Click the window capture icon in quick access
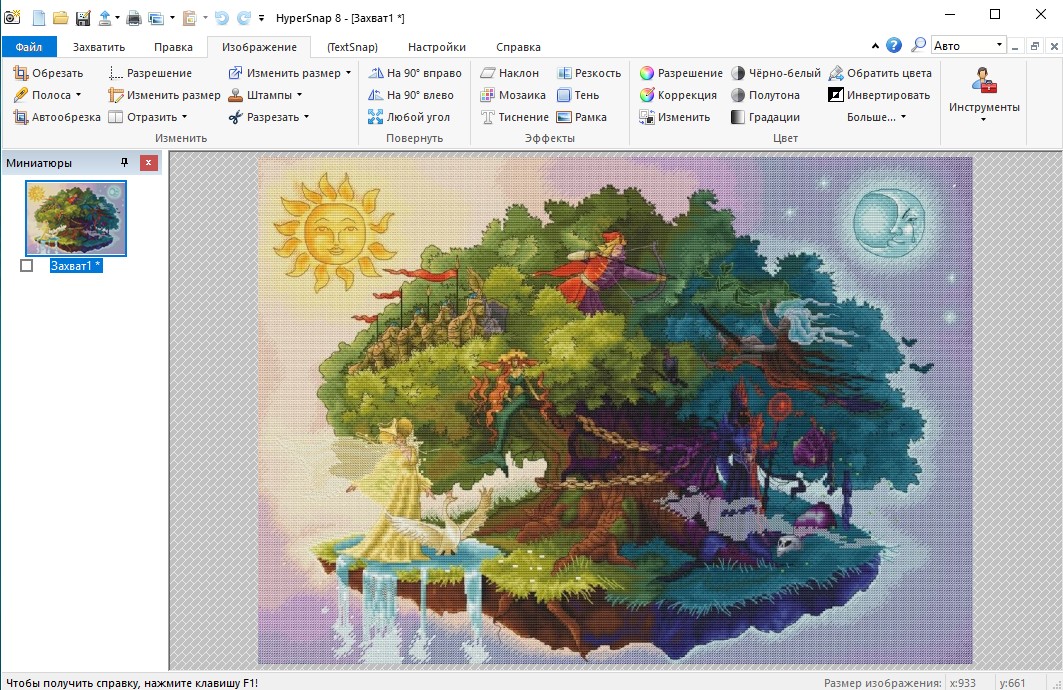 155,18
